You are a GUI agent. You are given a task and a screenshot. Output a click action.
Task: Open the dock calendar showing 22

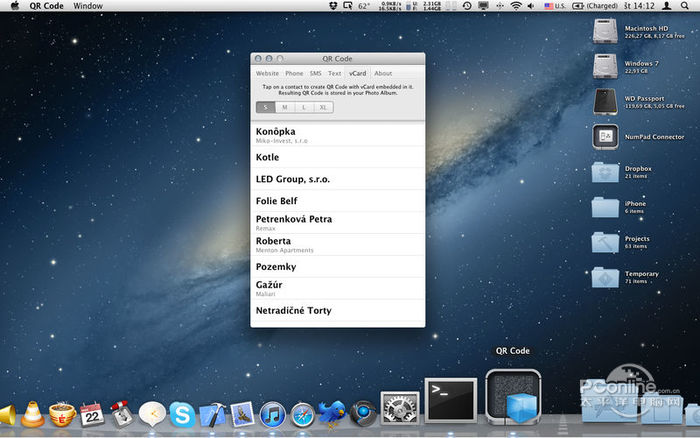click(92, 414)
